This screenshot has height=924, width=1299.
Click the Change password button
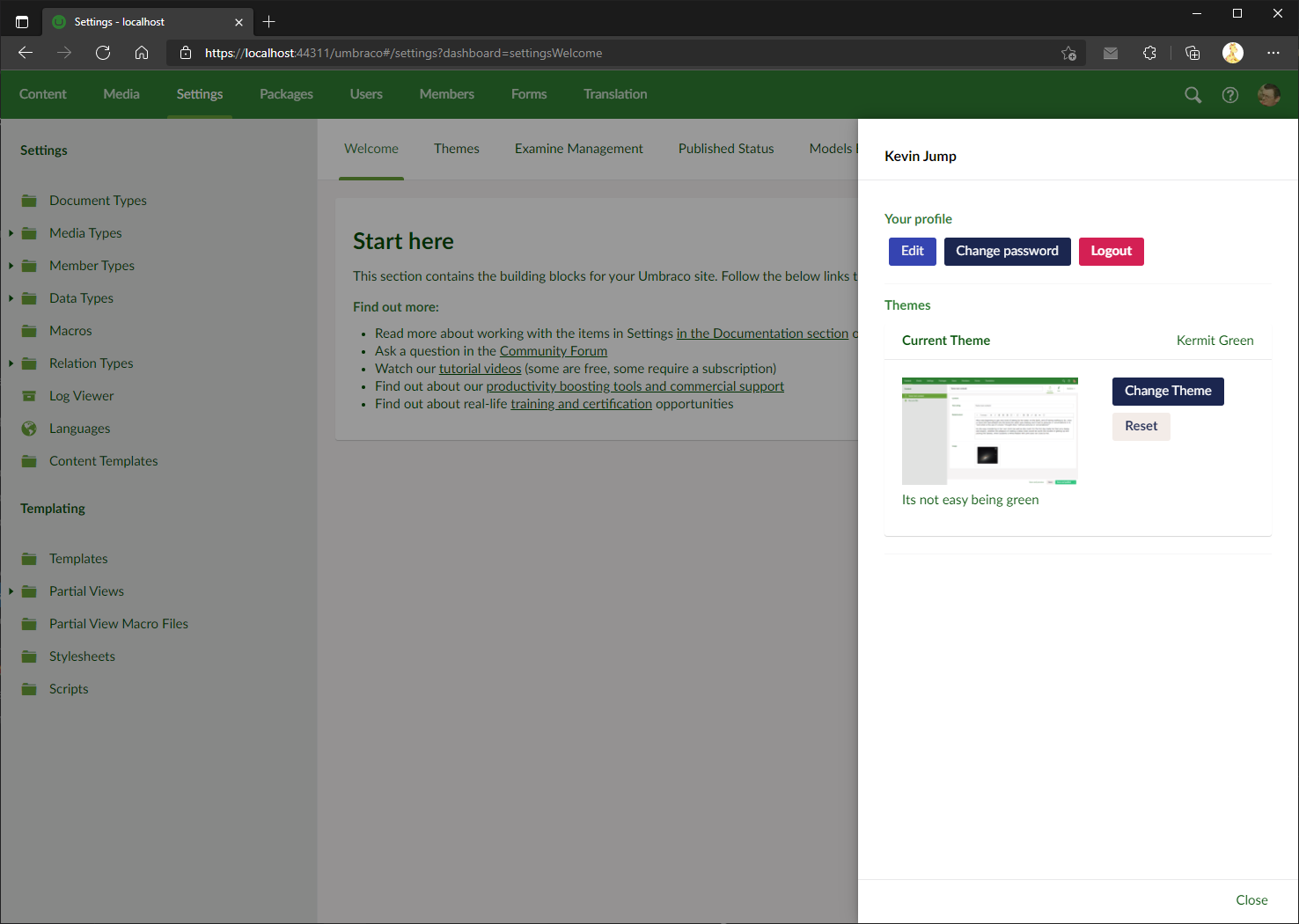1008,252
